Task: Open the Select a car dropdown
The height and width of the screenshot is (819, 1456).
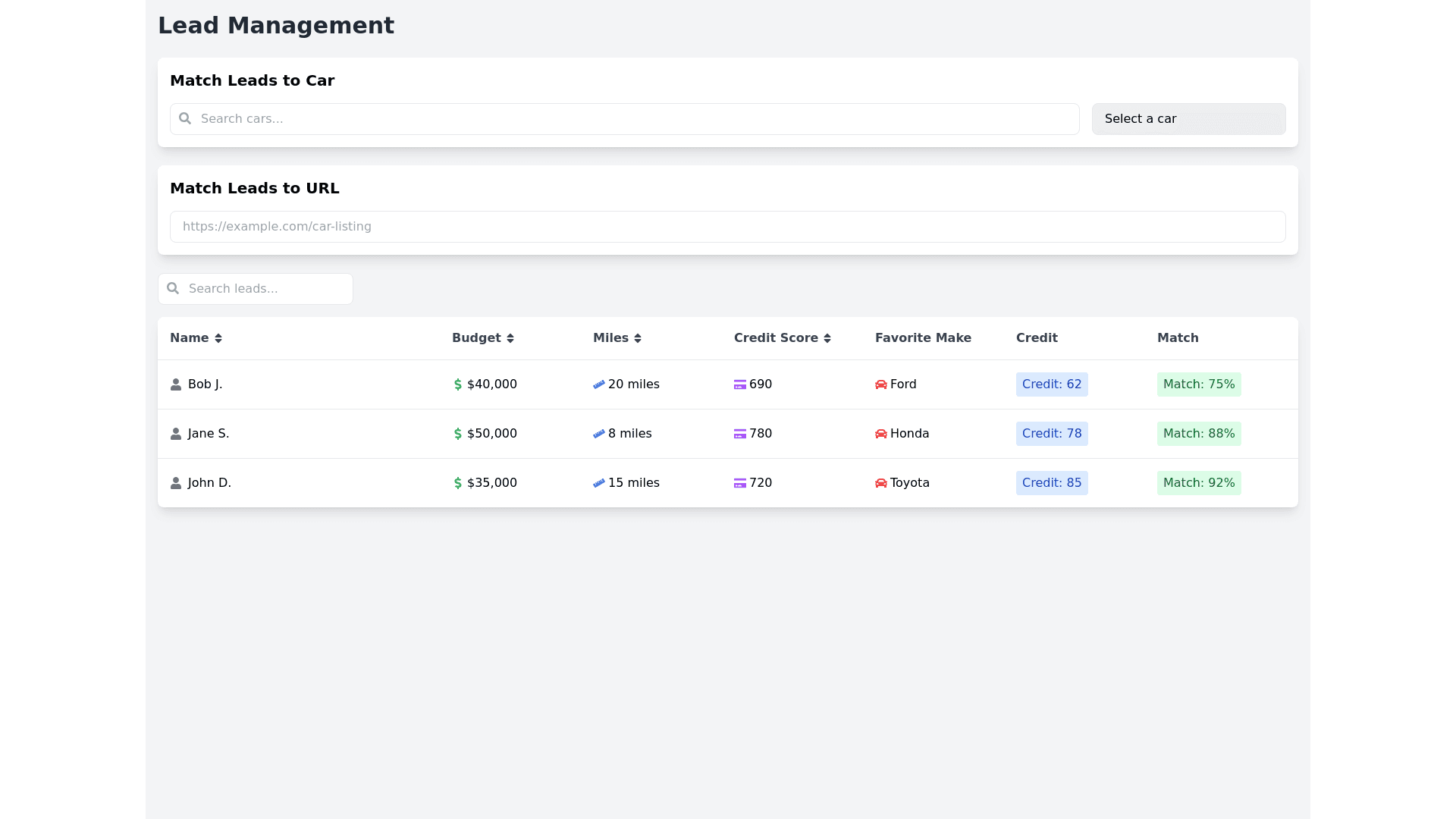Action: 1188,119
